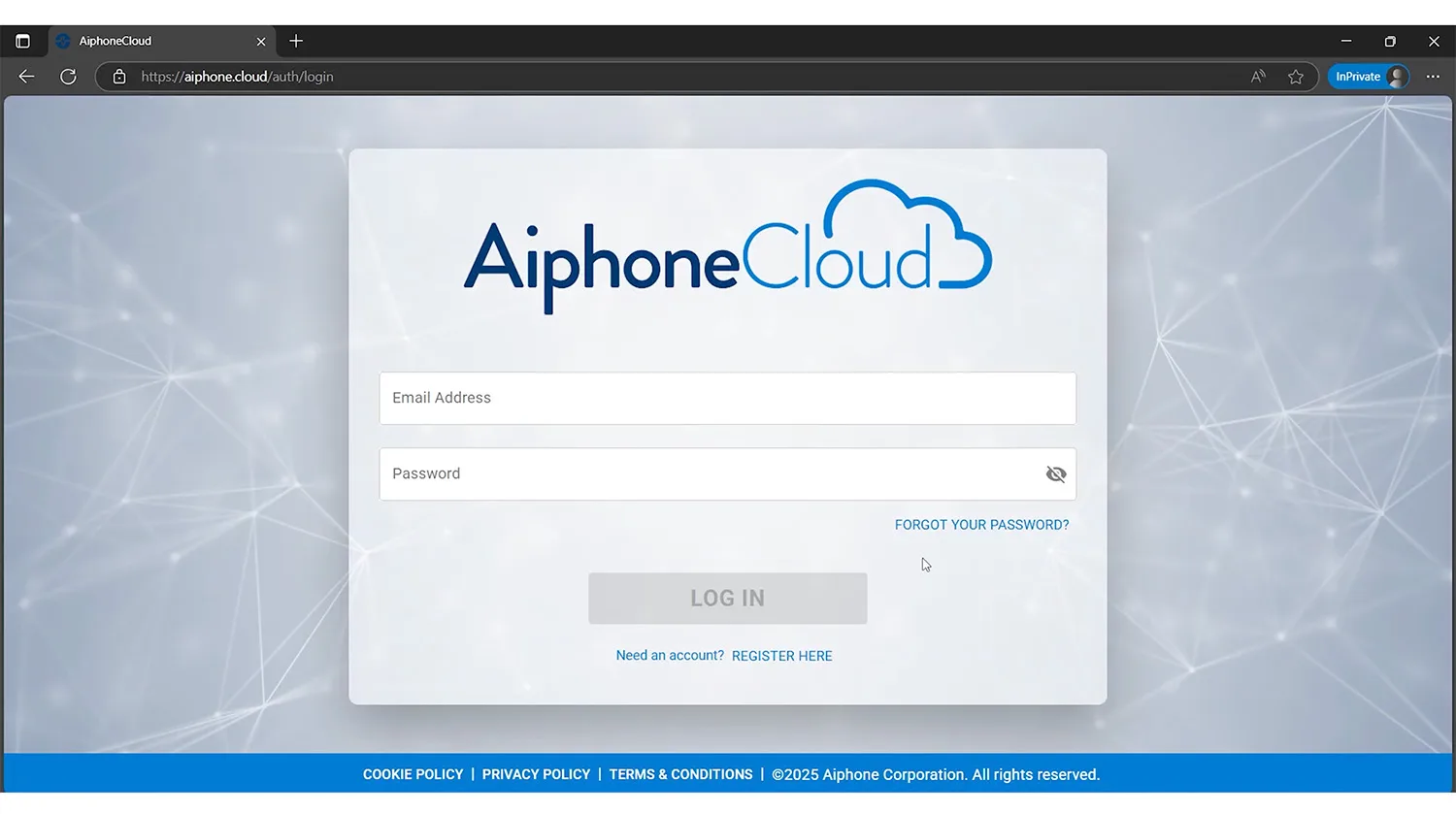This screenshot has width=1456, height=814.
Task: Click 'Need an account?' text
Action: [670, 656]
